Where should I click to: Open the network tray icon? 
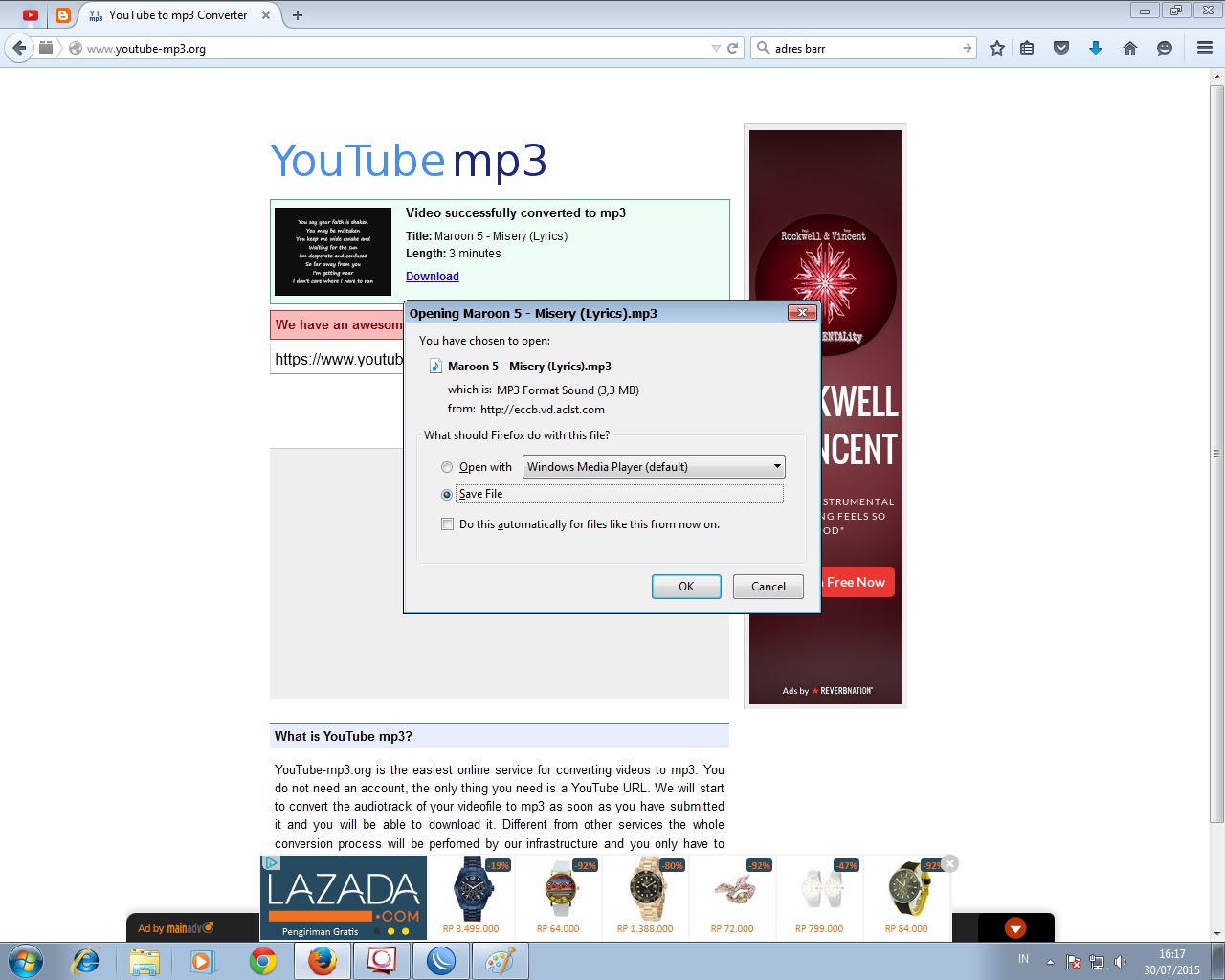coord(1097,962)
